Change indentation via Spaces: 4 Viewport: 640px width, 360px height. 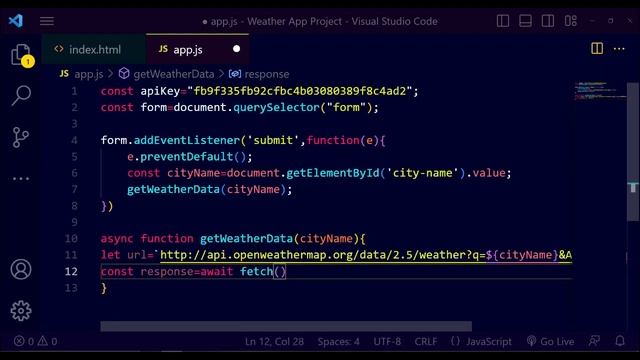(x=339, y=342)
